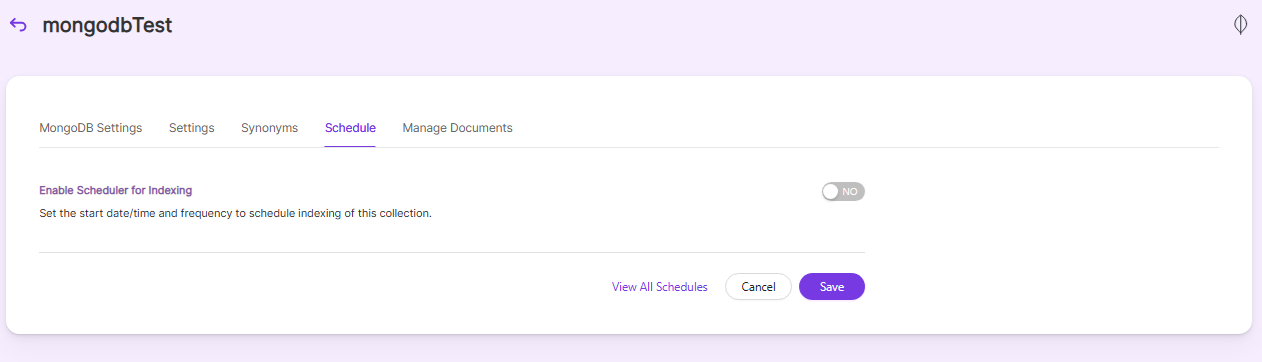Click the Enable Scheduler for Indexing label
The height and width of the screenshot is (362, 1262).
[x=115, y=190]
